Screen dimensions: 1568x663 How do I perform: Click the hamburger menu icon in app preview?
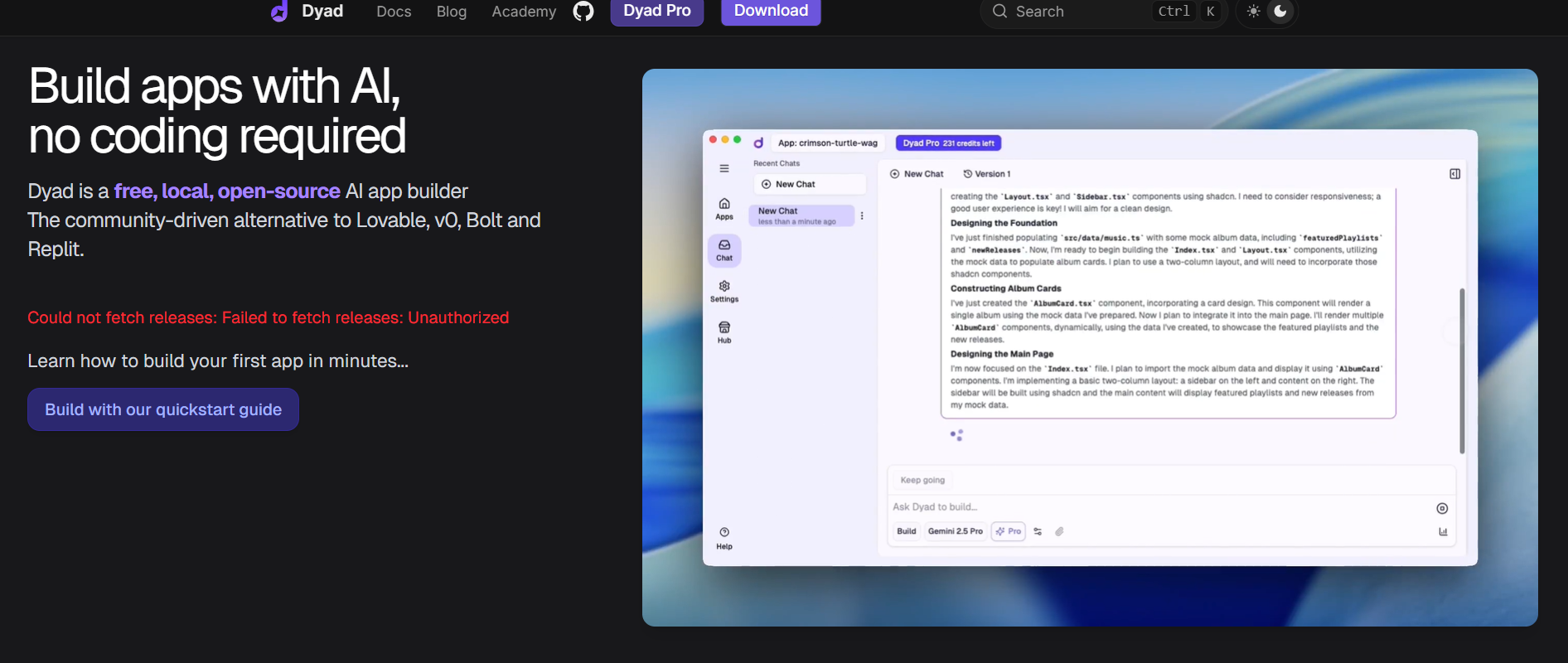coord(724,168)
